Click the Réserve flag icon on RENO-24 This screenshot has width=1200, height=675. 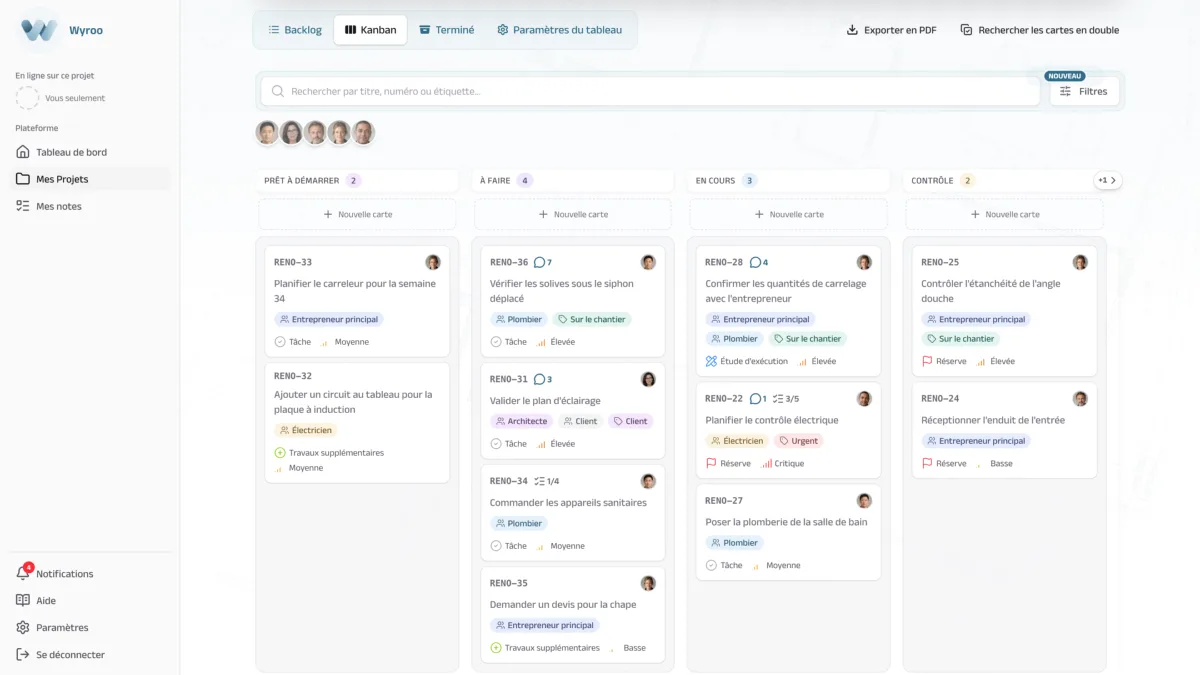click(927, 463)
